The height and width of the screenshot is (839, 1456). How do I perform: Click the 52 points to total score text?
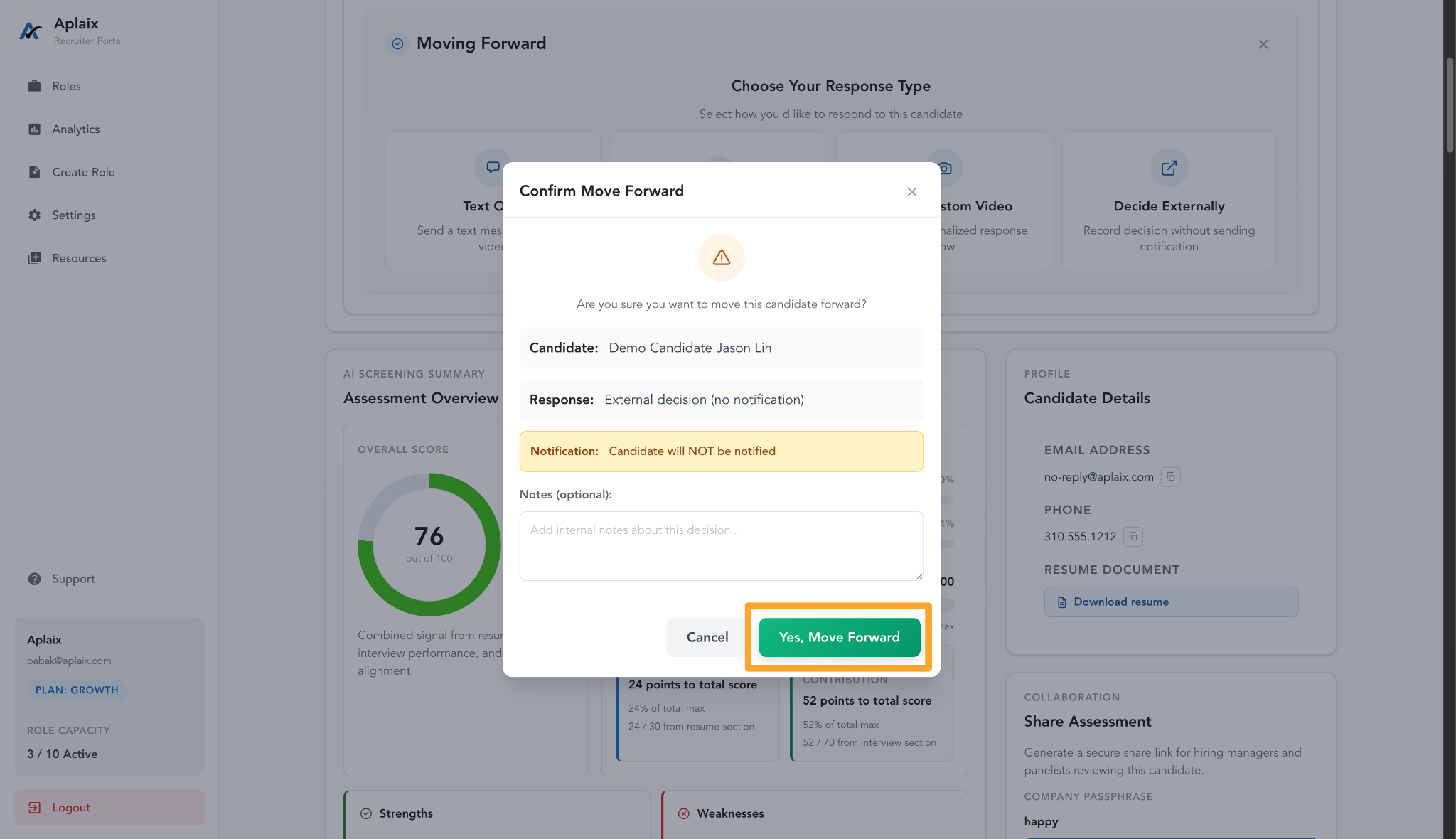click(867, 701)
